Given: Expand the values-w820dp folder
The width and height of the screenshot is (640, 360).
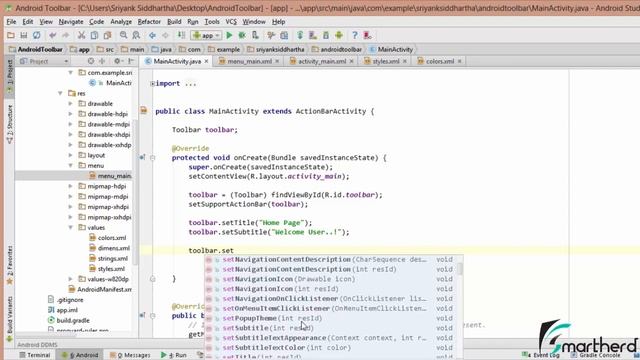Looking at the screenshot, I should (71, 279).
